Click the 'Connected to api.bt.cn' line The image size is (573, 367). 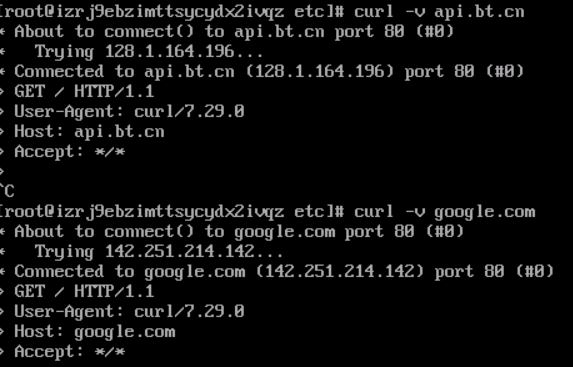[269, 72]
